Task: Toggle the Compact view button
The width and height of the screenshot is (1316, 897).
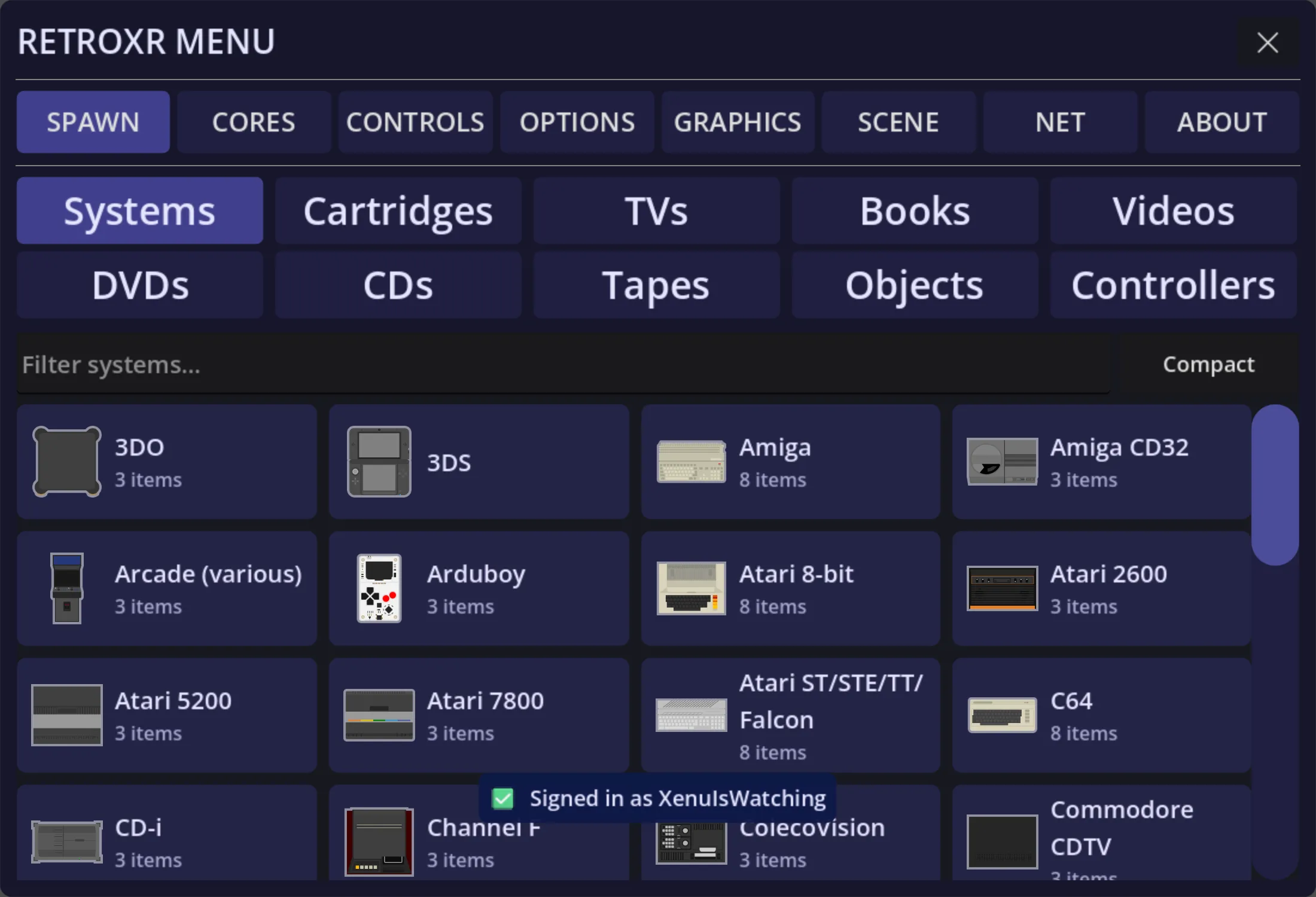Action: [1208, 364]
